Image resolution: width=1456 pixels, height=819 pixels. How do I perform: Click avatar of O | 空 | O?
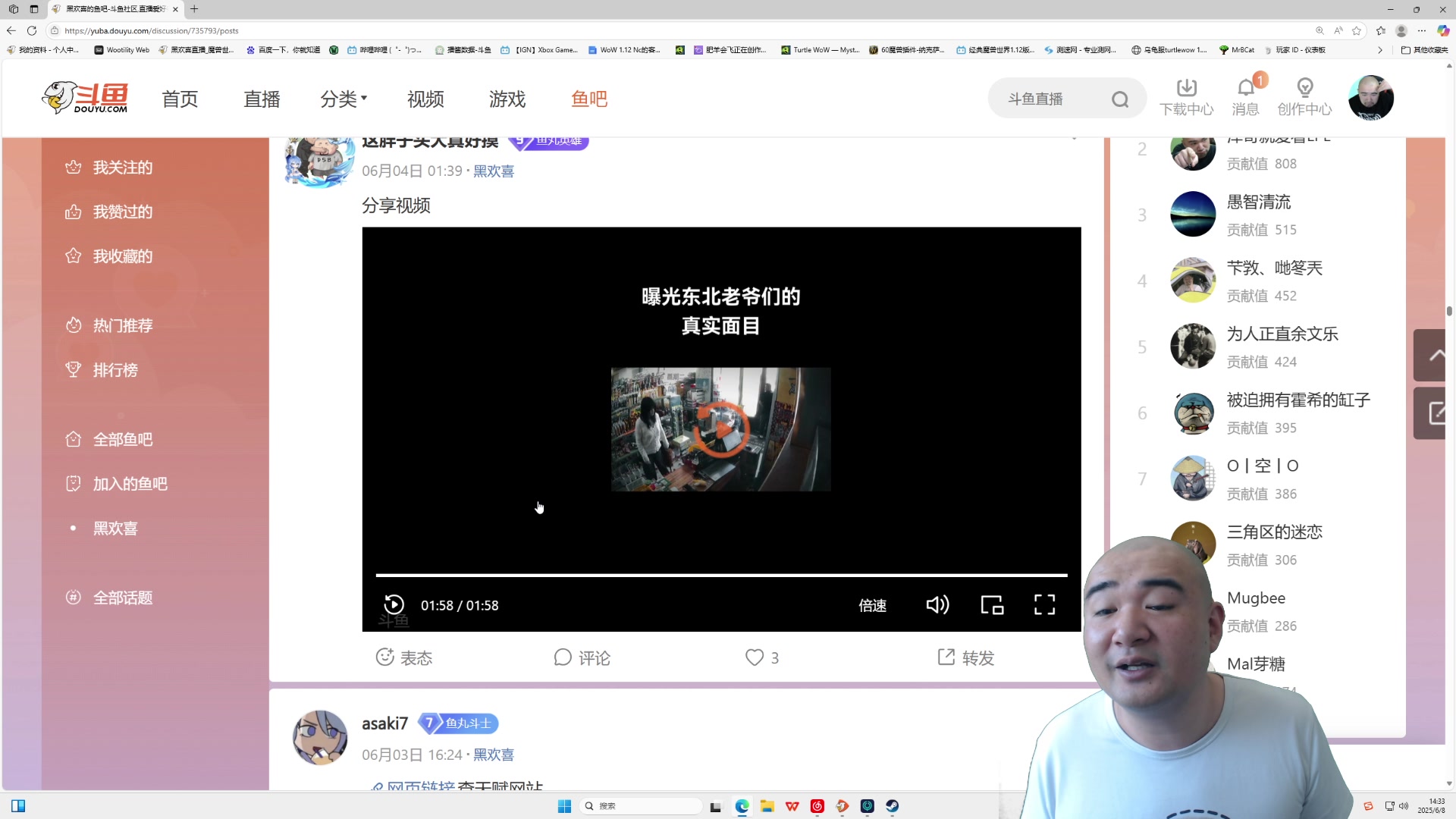(1193, 478)
